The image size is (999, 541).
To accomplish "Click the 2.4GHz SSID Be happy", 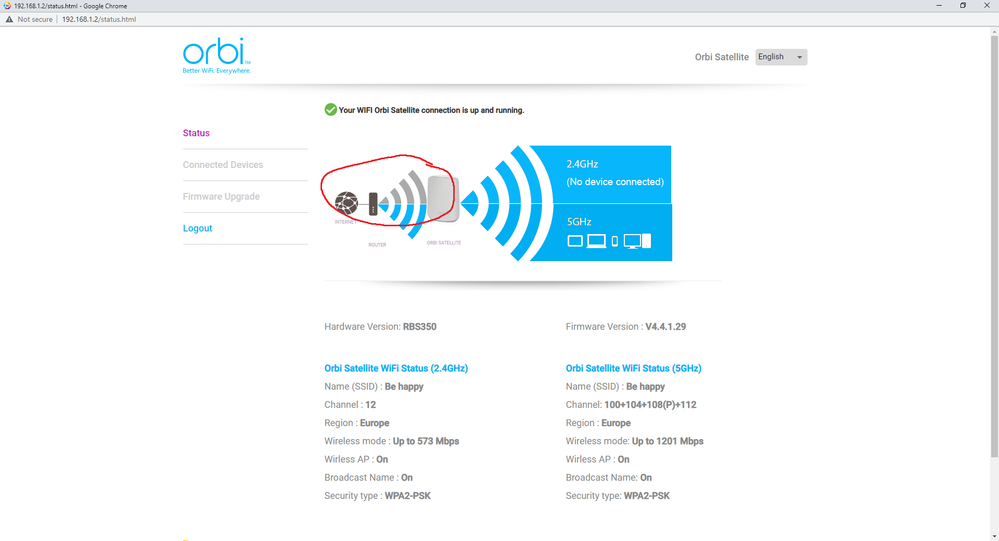I will [404, 387].
